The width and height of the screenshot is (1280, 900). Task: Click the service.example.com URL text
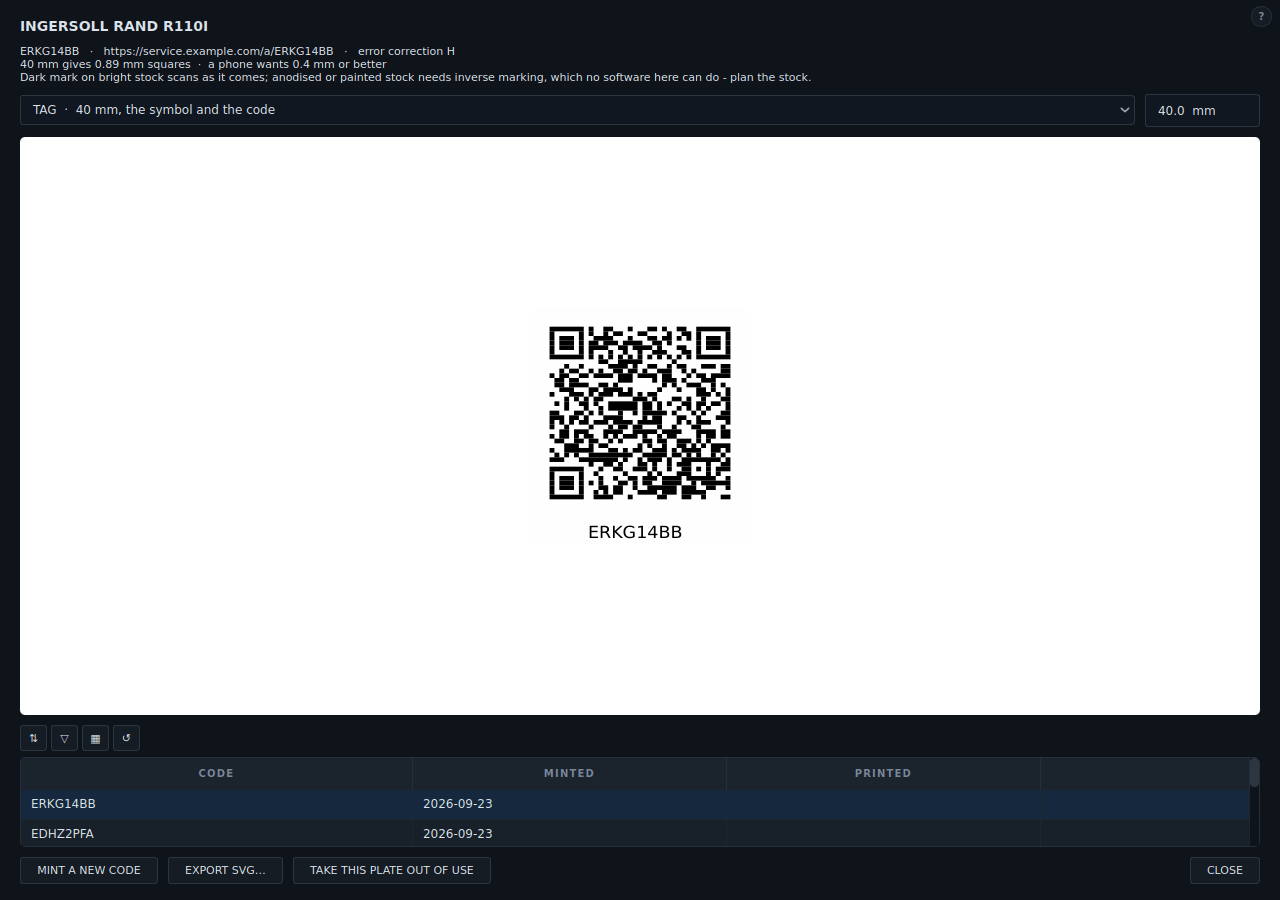pyautogui.click(x=218, y=51)
